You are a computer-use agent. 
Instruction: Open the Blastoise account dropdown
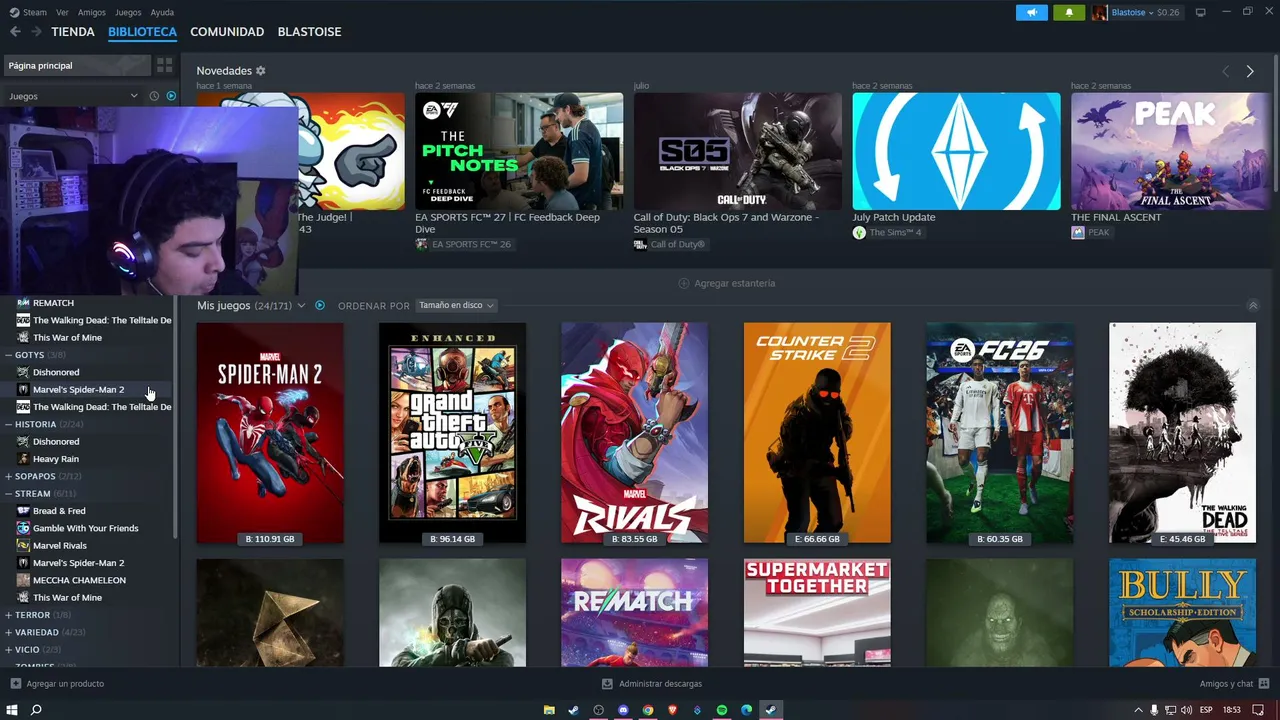click(x=1136, y=12)
